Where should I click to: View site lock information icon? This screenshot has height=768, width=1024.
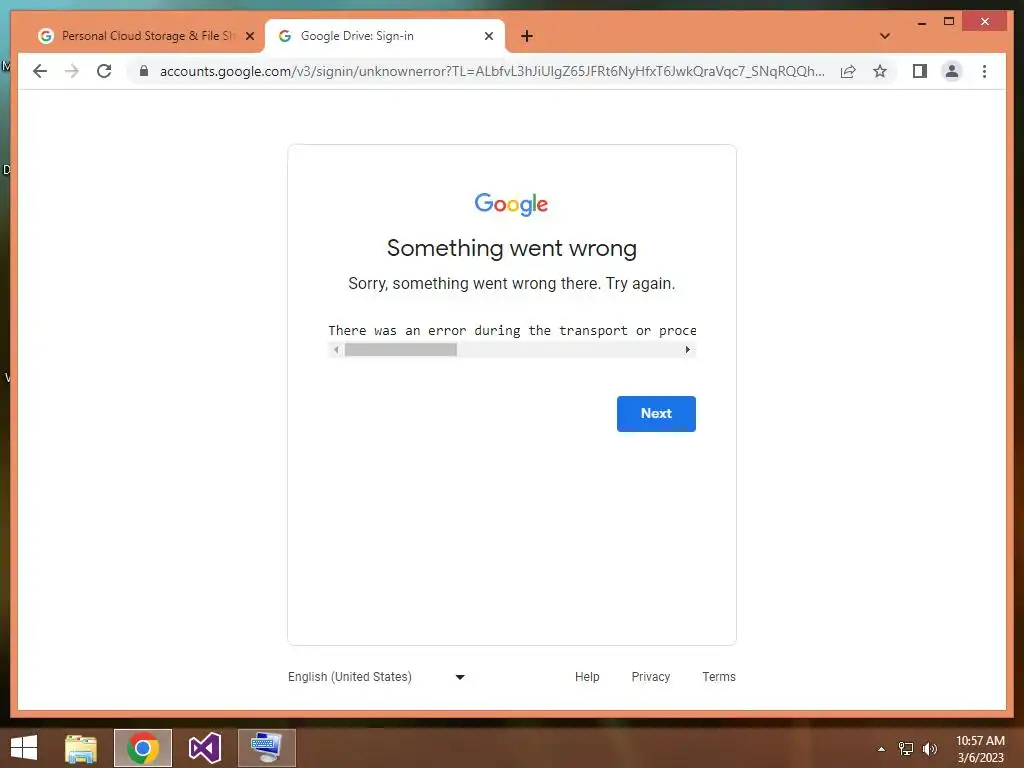[x=144, y=71]
